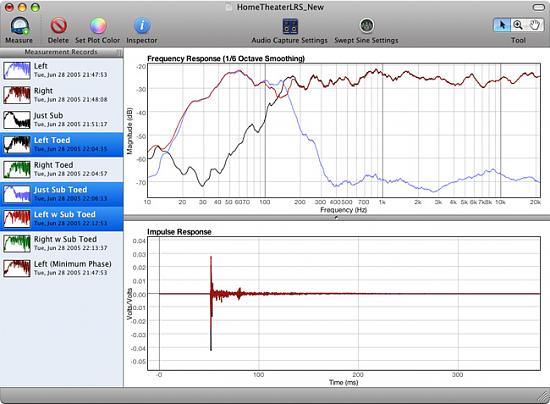Click the title bar document proxy icon
Image resolution: width=550 pixels, height=404 pixels.
coord(229,7)
